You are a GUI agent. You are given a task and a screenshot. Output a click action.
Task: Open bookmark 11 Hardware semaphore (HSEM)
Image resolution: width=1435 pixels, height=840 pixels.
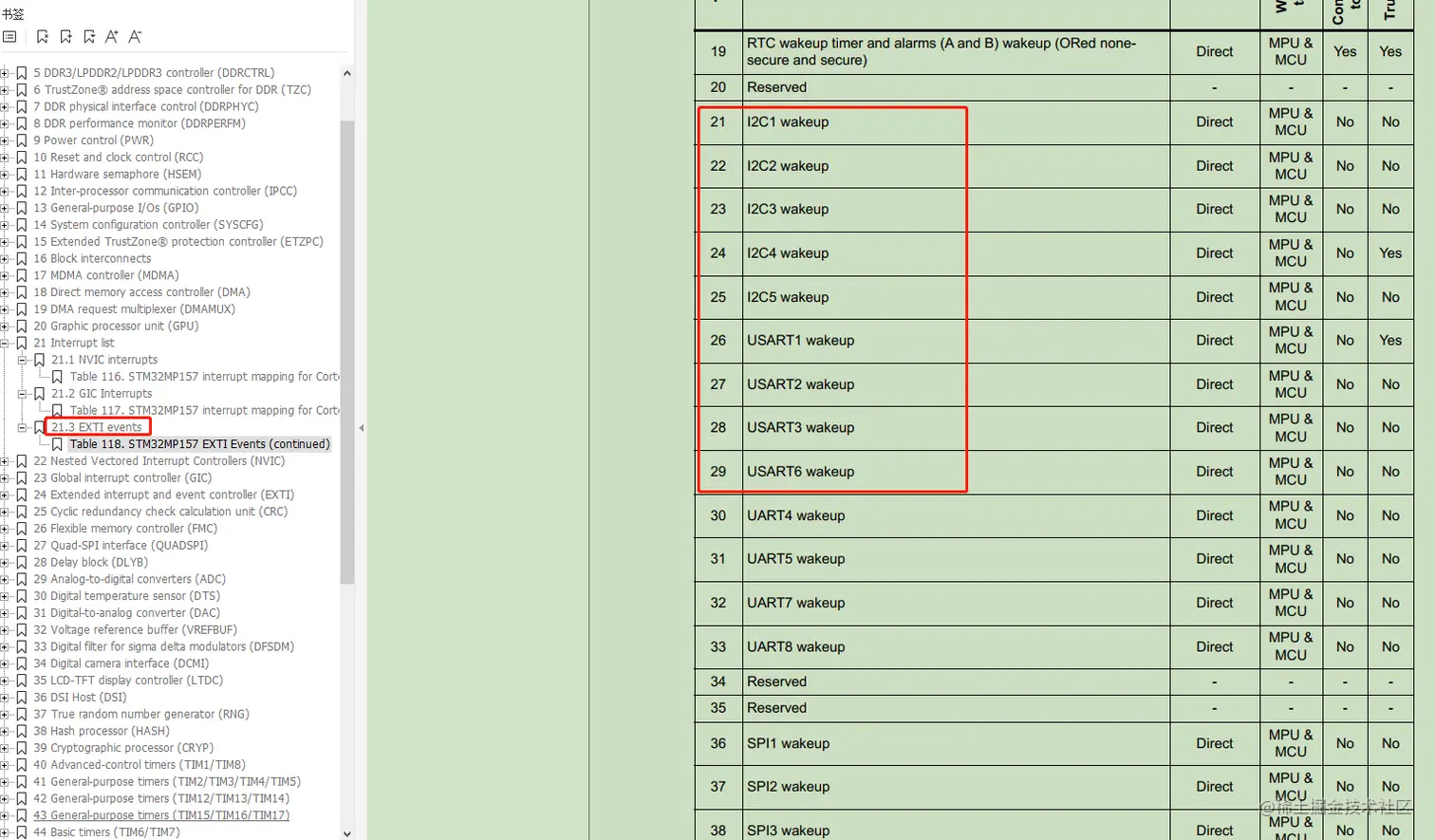(118, 175)
